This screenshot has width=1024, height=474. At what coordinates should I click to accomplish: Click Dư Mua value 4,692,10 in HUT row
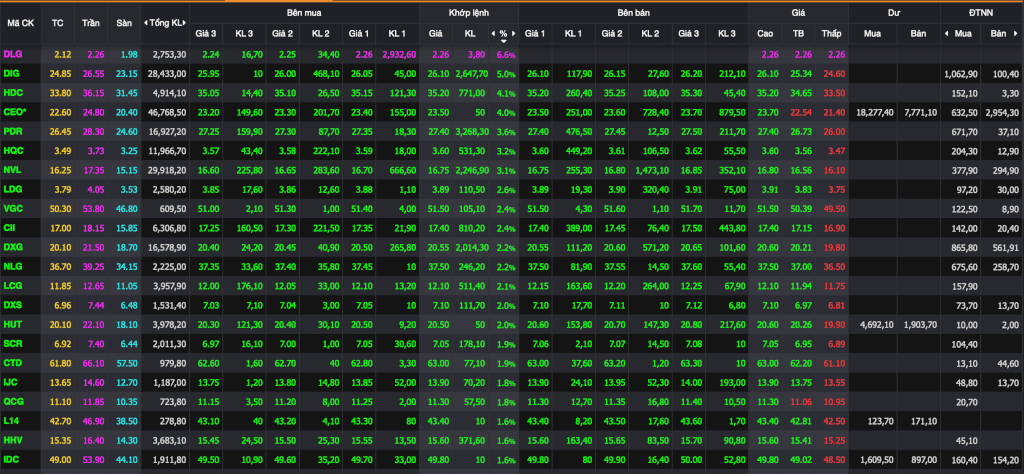(x=878, y=325)
